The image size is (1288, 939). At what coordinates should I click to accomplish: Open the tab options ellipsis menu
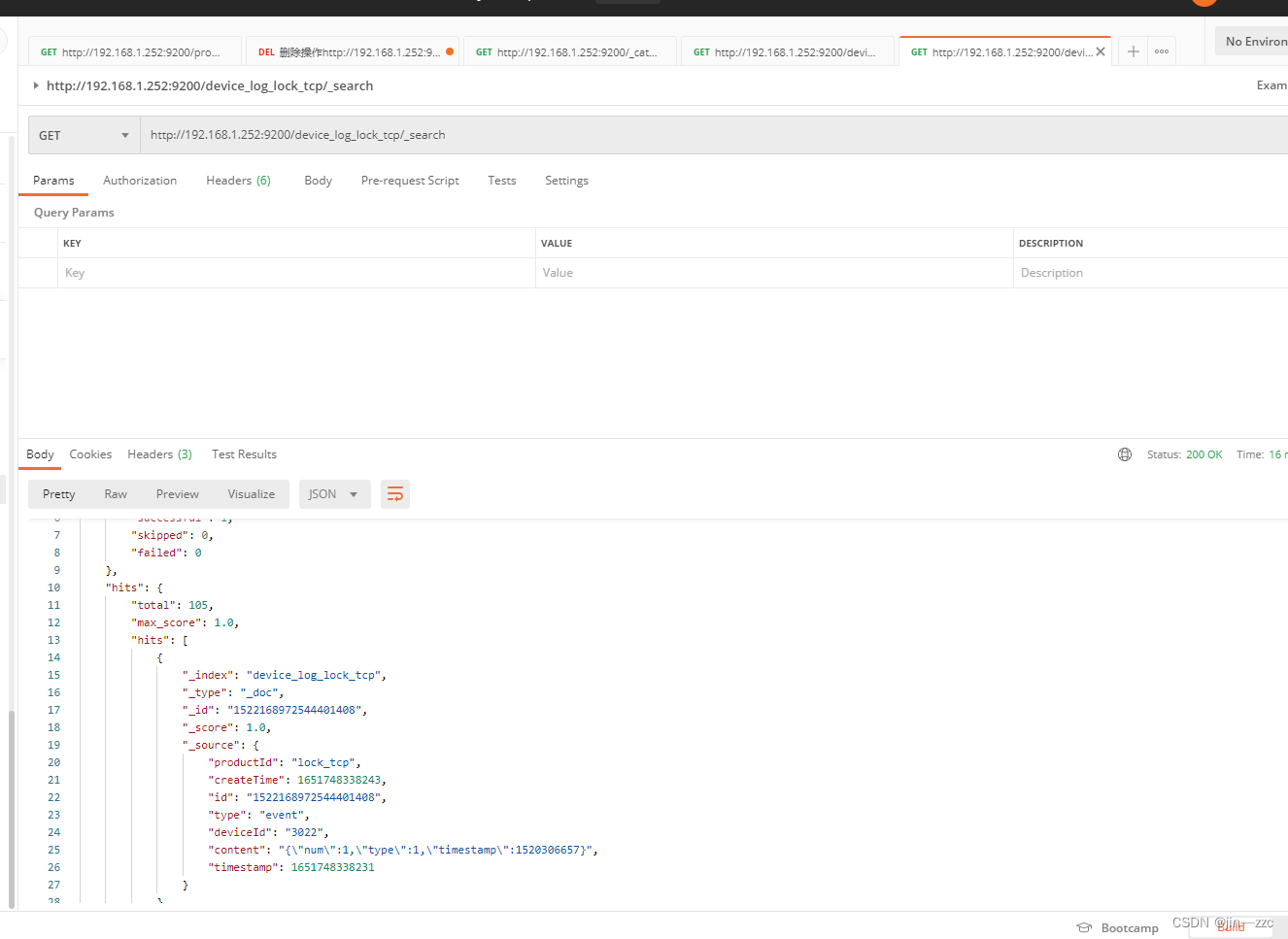click(1162, 51)
